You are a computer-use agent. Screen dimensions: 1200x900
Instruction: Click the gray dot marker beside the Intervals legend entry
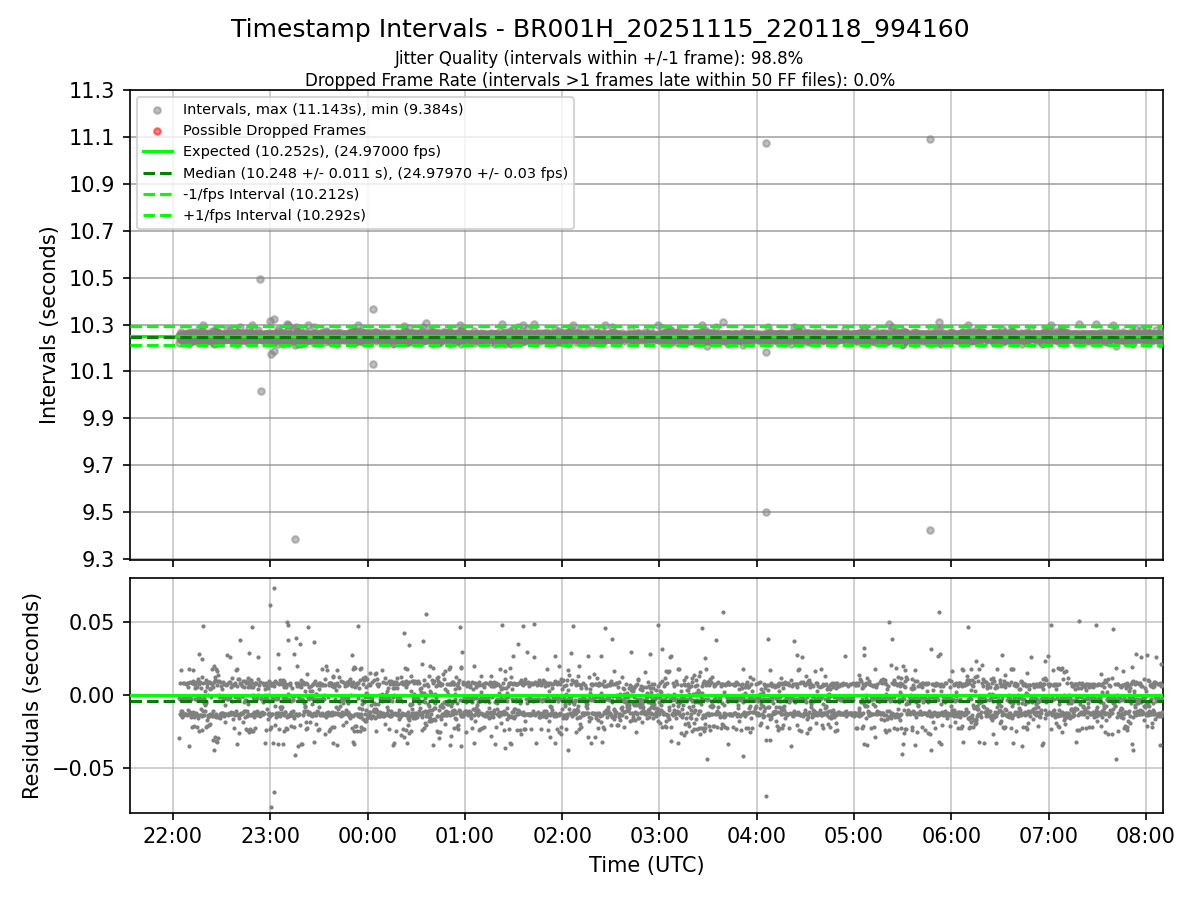pos(157,110)
